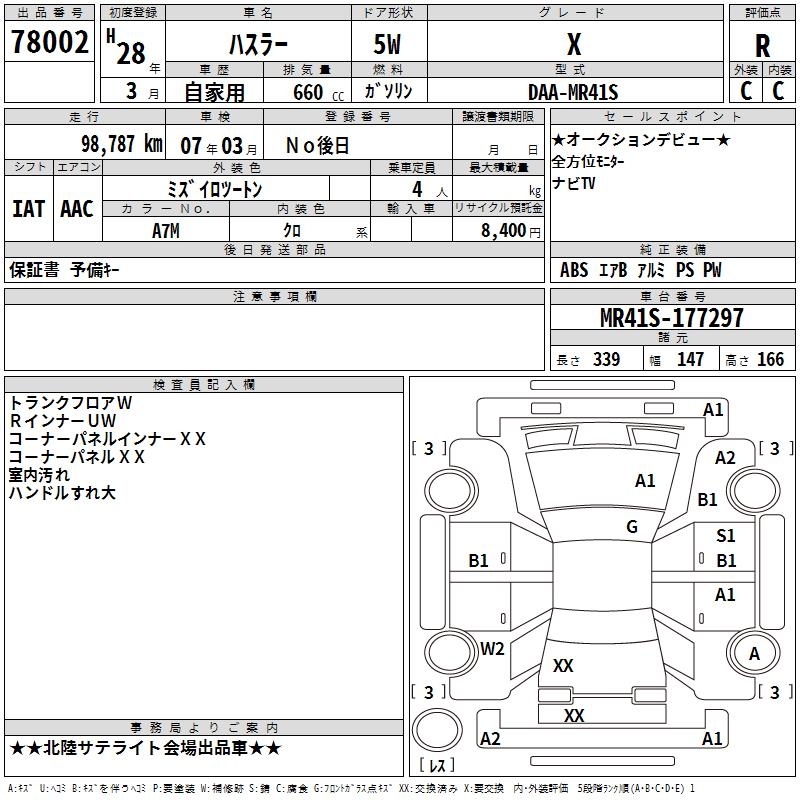
Task: Select the 3 月 registration month
Action: click(x=142, y=91)
